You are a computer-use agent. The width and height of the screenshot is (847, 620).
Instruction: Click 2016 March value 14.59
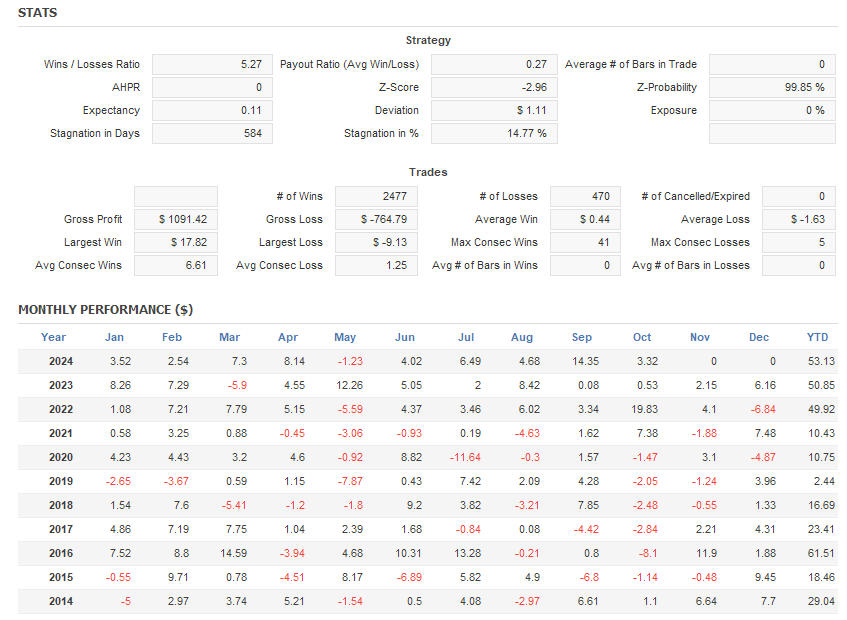pos(233,554)
